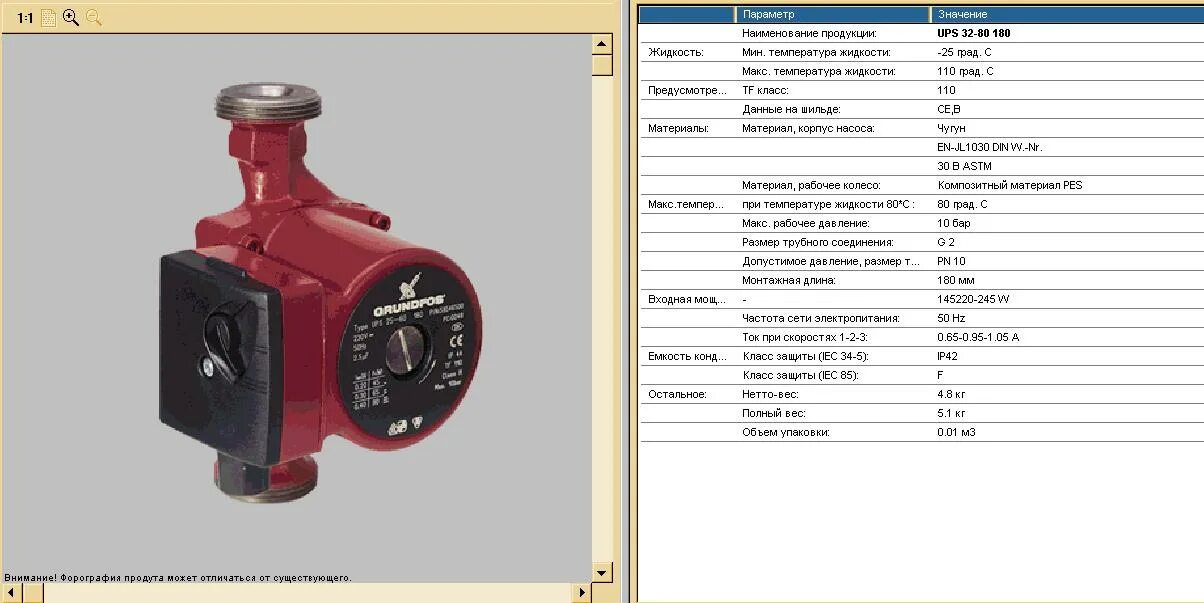The image size is (1204, 603).
Task: Select Макс. температура жидкости parameter
Action: (x=819, y=71)
